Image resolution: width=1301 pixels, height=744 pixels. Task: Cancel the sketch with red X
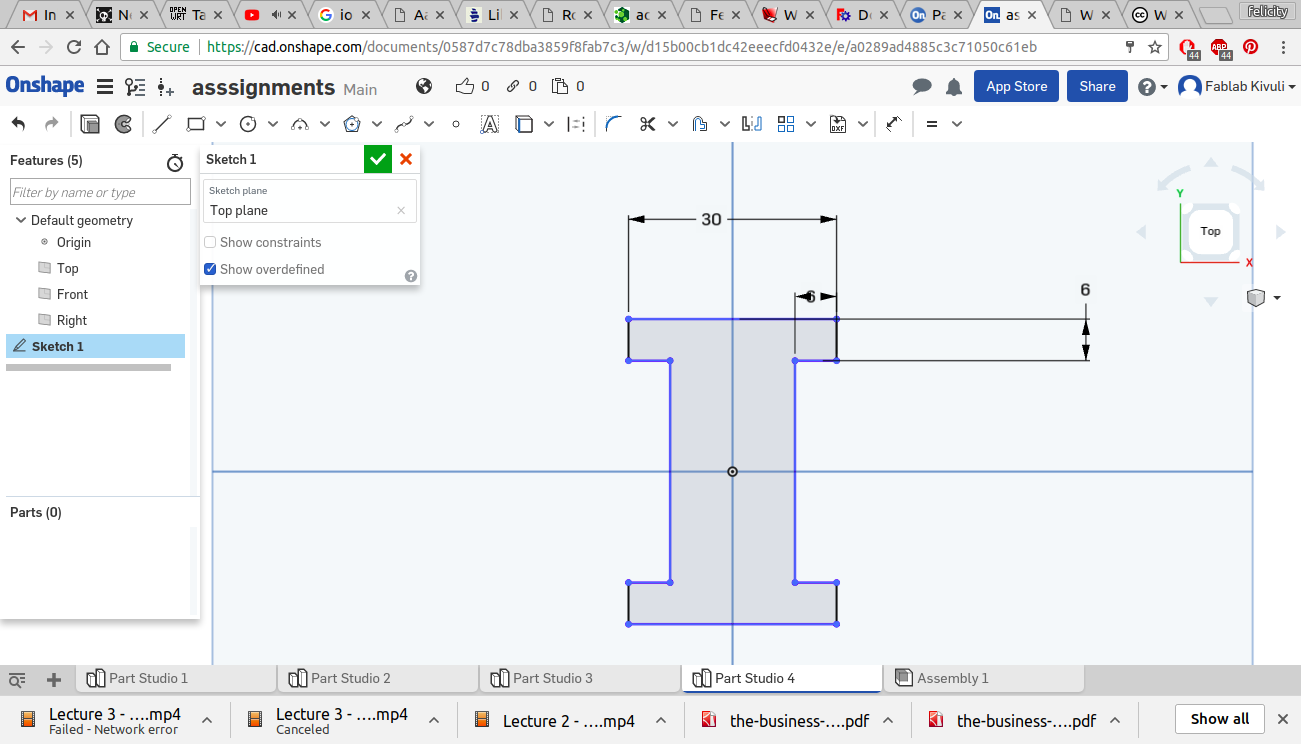406,159
